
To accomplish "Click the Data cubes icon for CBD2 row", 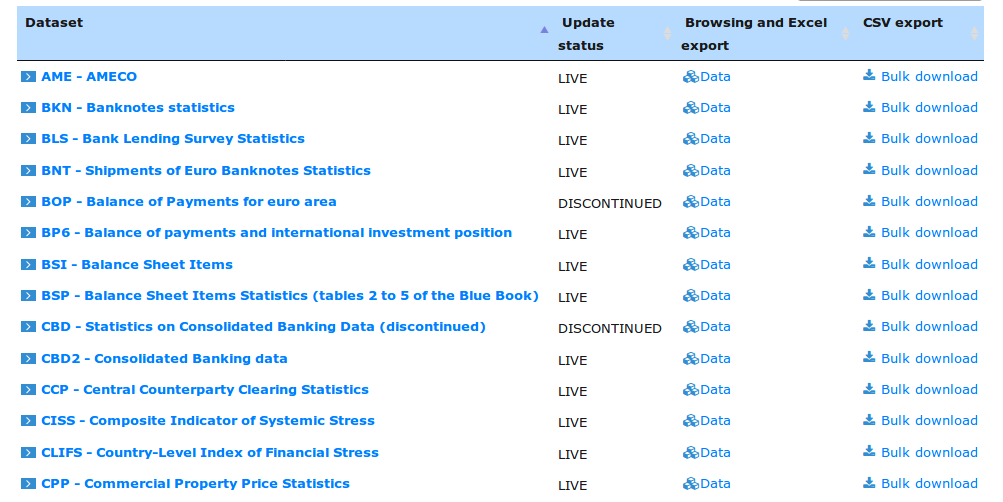I will pos(690,359).
